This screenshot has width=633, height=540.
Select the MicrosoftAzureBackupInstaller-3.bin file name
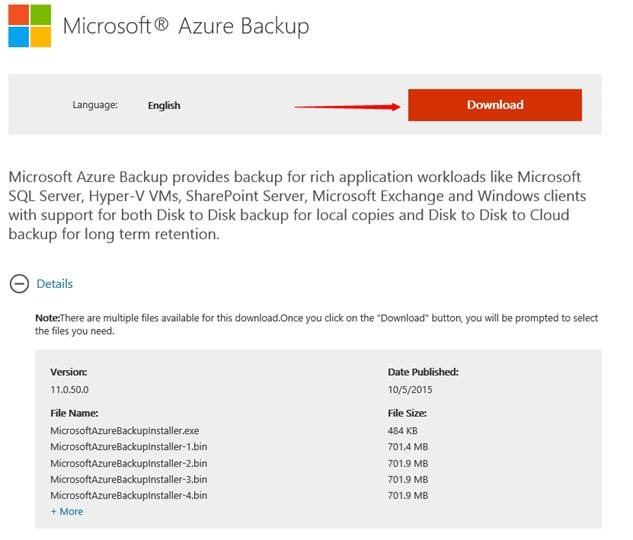click(x=129, y=480)
